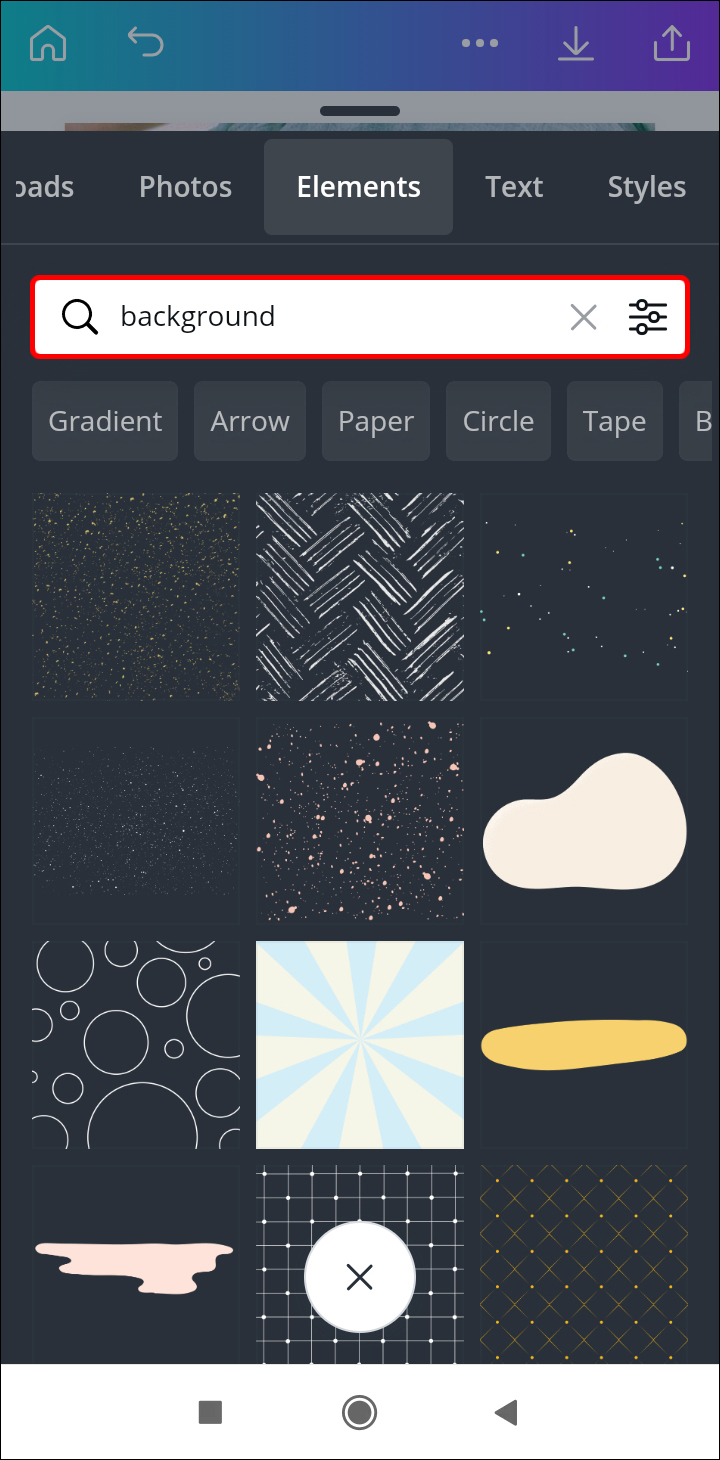Tap the Home icon

47,43
